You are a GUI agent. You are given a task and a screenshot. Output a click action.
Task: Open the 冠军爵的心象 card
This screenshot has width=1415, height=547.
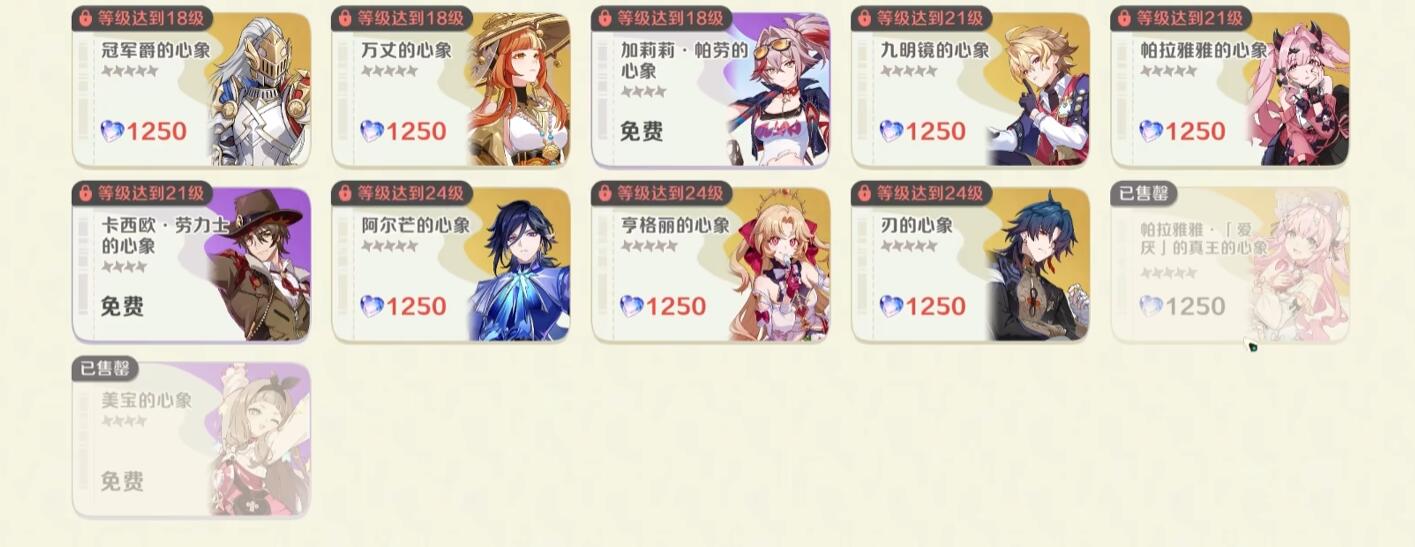pos(191,90)
